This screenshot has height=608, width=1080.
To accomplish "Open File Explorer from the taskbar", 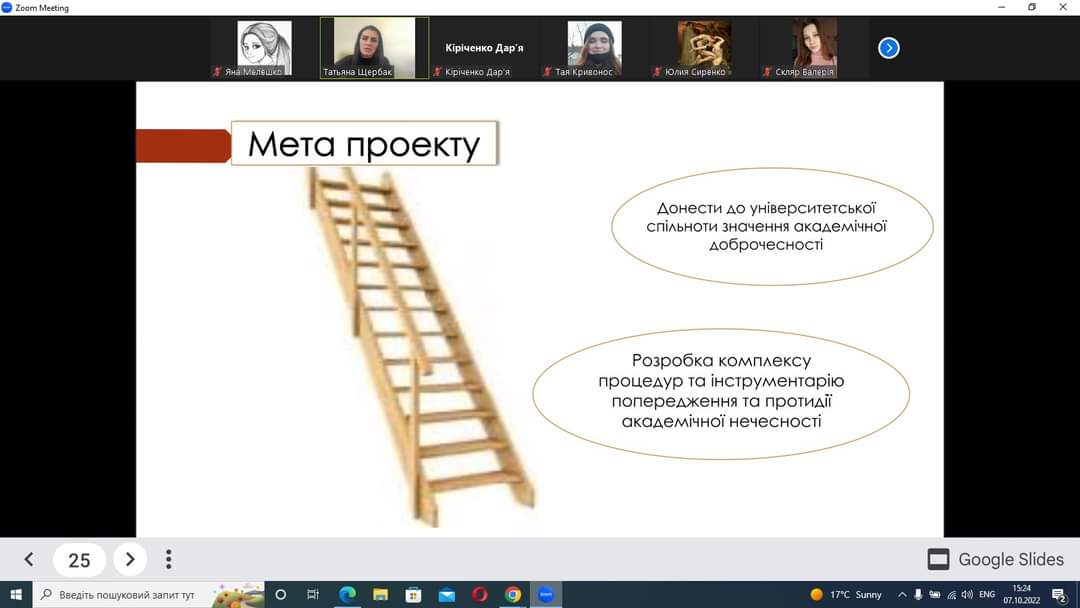I will 380,594.
